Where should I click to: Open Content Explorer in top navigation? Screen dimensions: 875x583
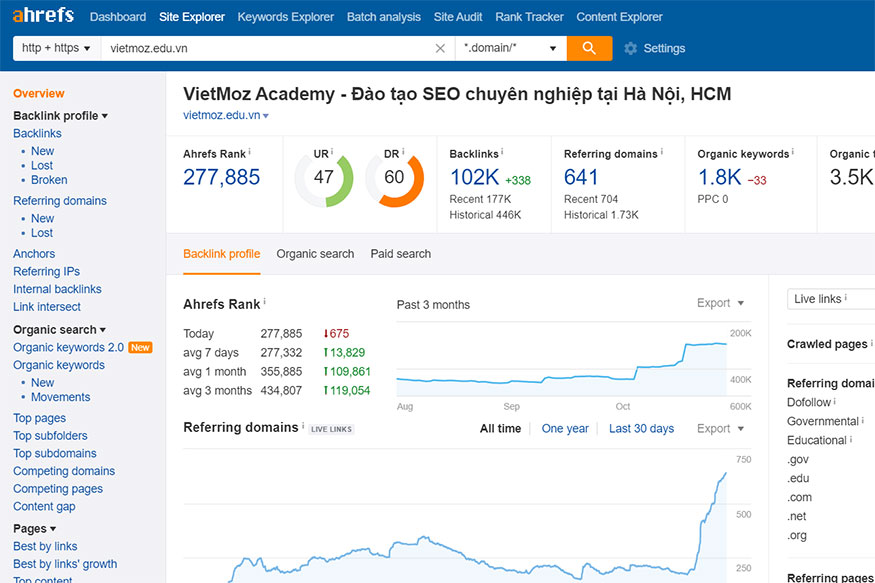coord(619,17)
